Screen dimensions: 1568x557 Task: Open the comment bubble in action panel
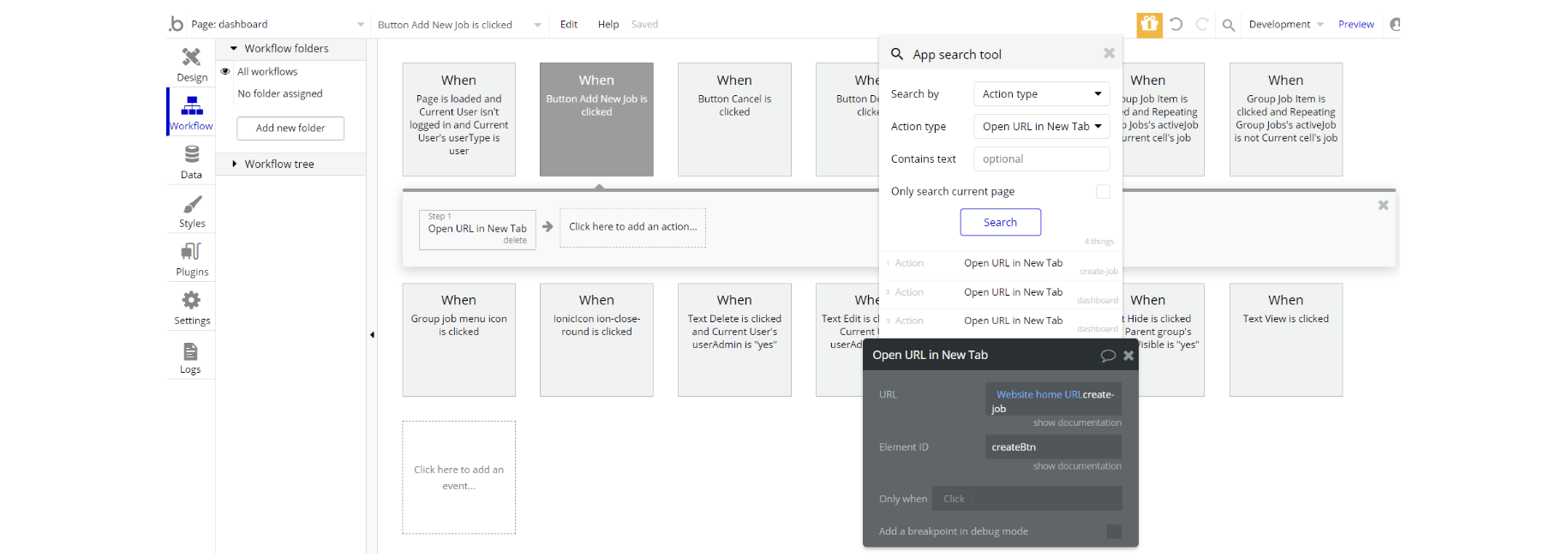[1107, 355]
